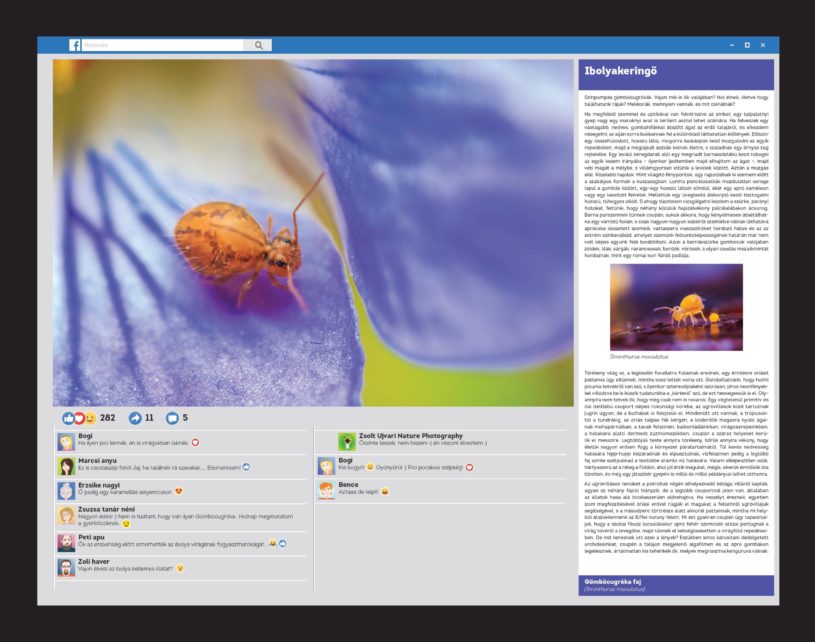Maximize the window

click(746, 45)
